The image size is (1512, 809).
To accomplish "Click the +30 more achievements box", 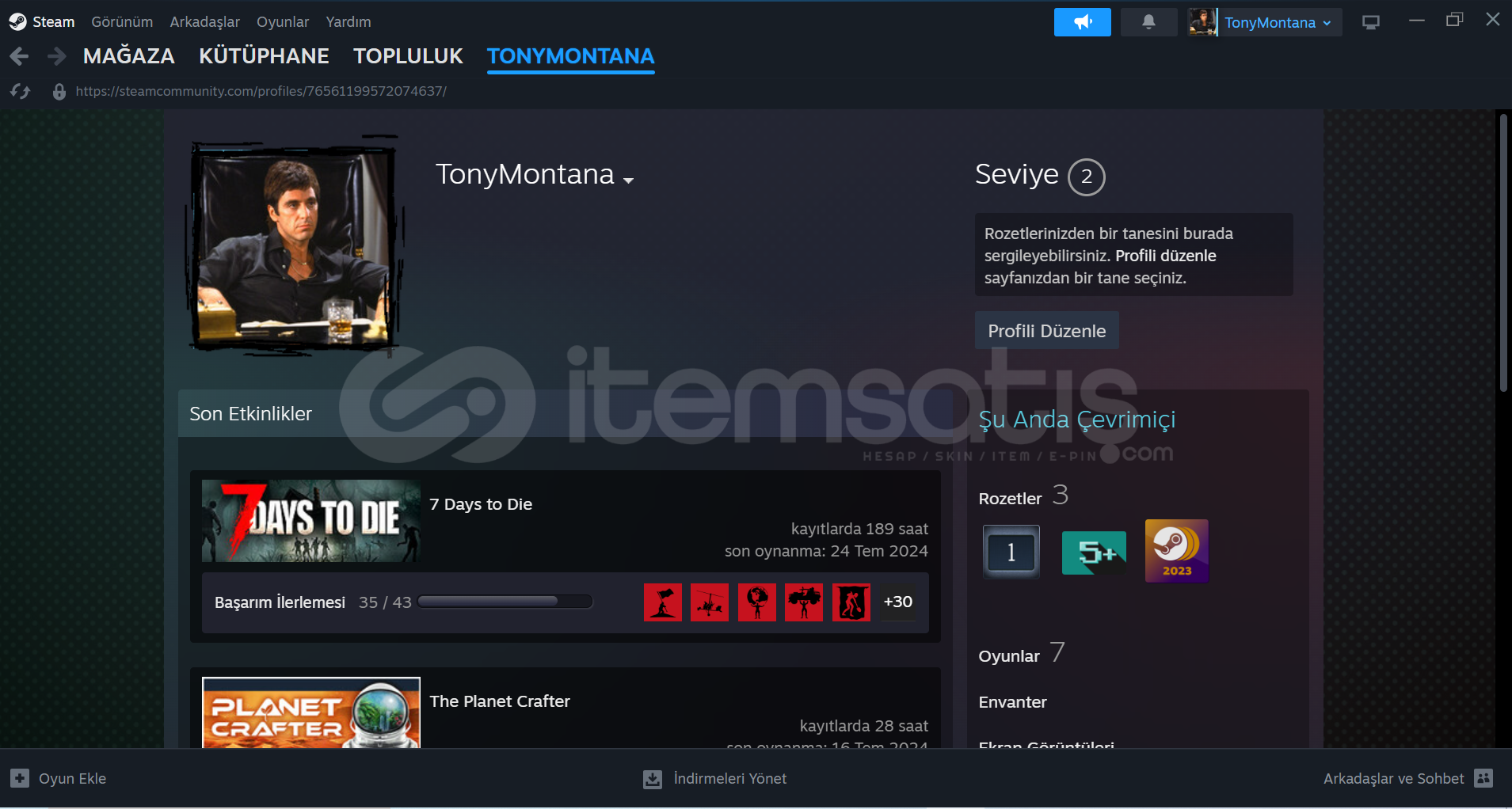I will point(898,602).
